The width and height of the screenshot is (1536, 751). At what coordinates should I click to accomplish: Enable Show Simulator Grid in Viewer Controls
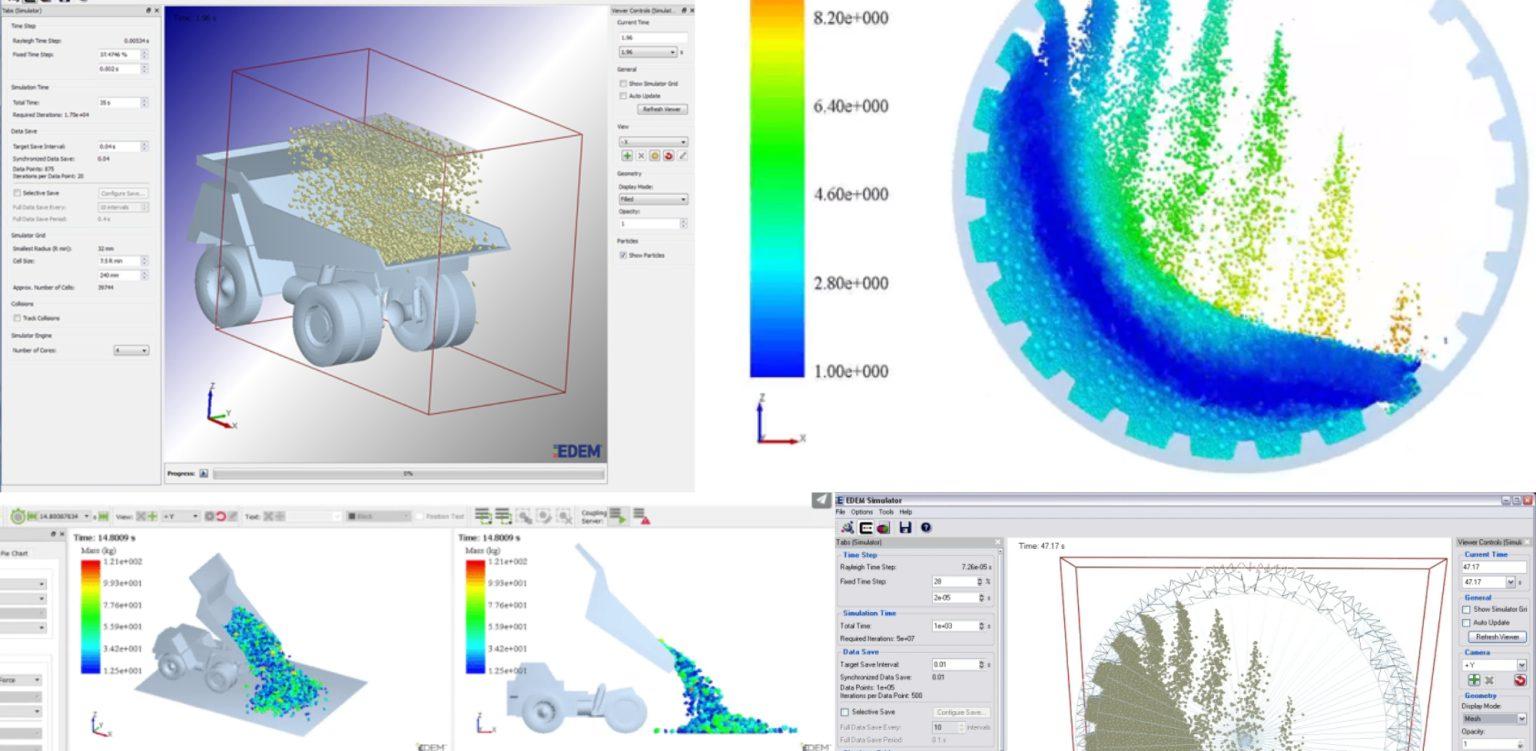[624, 82]
